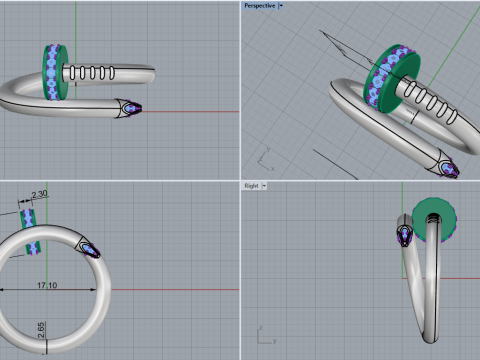The height and width of the screenshot is (360, 480).
Task: Open the Perspective viewport title menu
Action: click(x=260, y=6)
